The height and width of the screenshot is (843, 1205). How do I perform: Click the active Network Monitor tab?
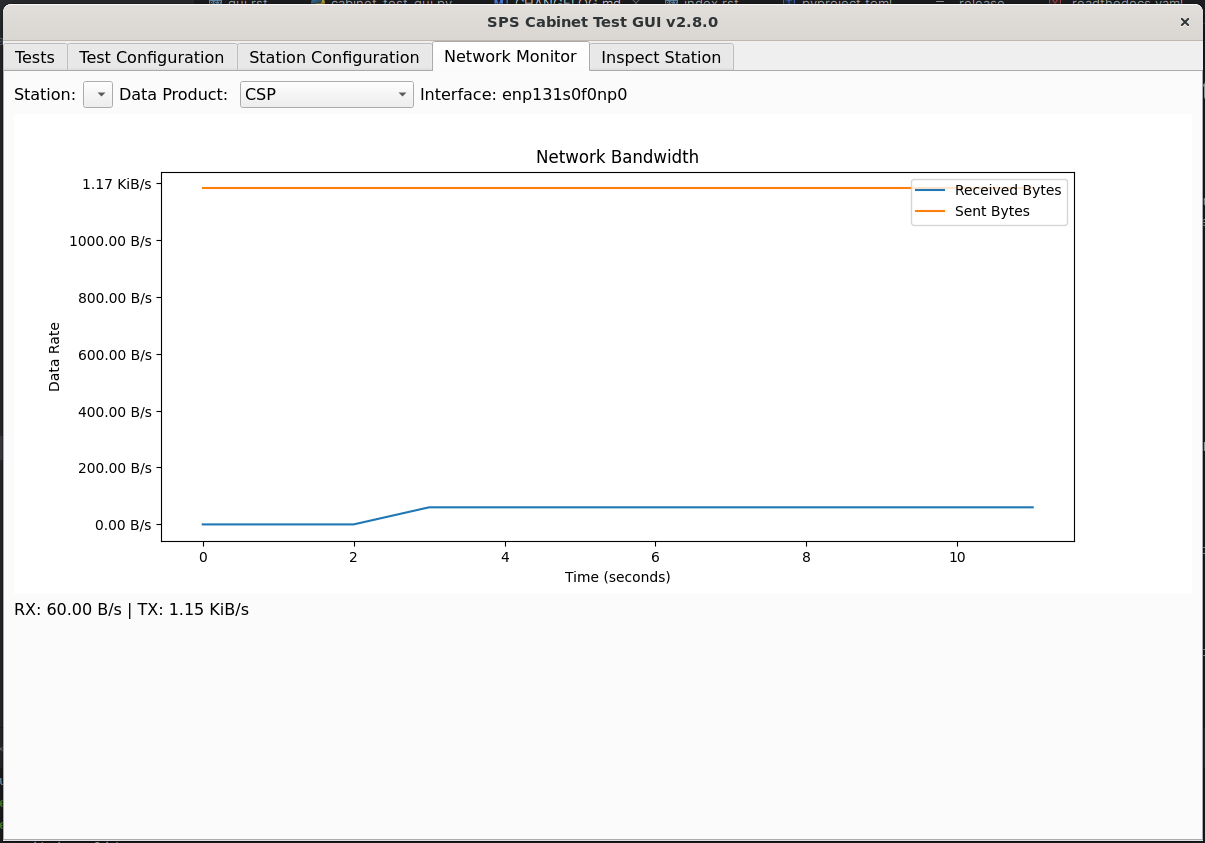[x=510, y=56]
